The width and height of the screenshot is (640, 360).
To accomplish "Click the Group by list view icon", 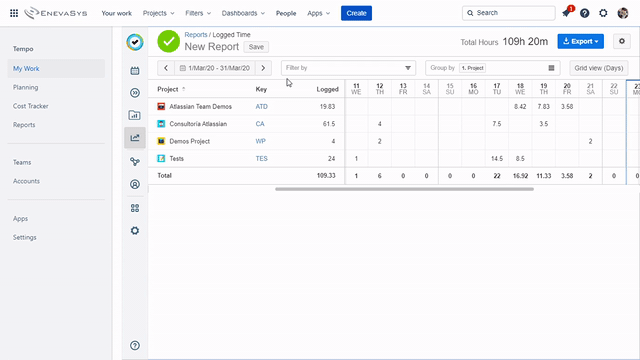I will 551,68.
